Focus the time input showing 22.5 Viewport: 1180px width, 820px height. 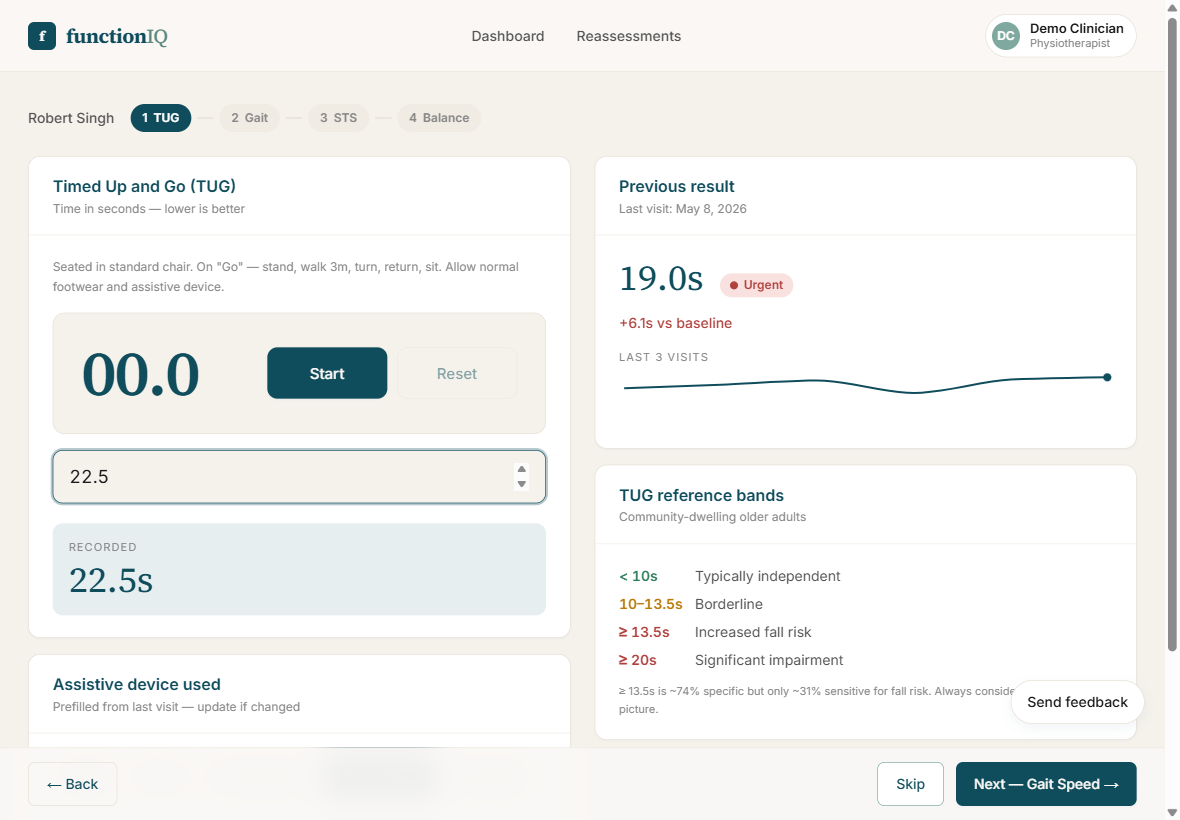(x=299, y=477)
